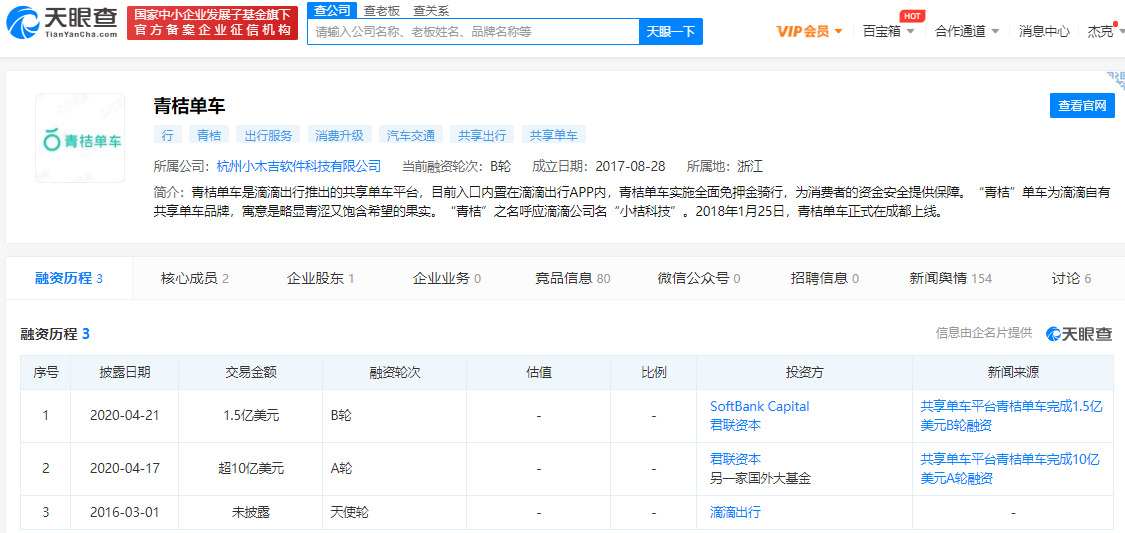Switch to the 微信公众号 tab
The width and height of the screenshot is (1125, 533).
[x=699, y=278]
